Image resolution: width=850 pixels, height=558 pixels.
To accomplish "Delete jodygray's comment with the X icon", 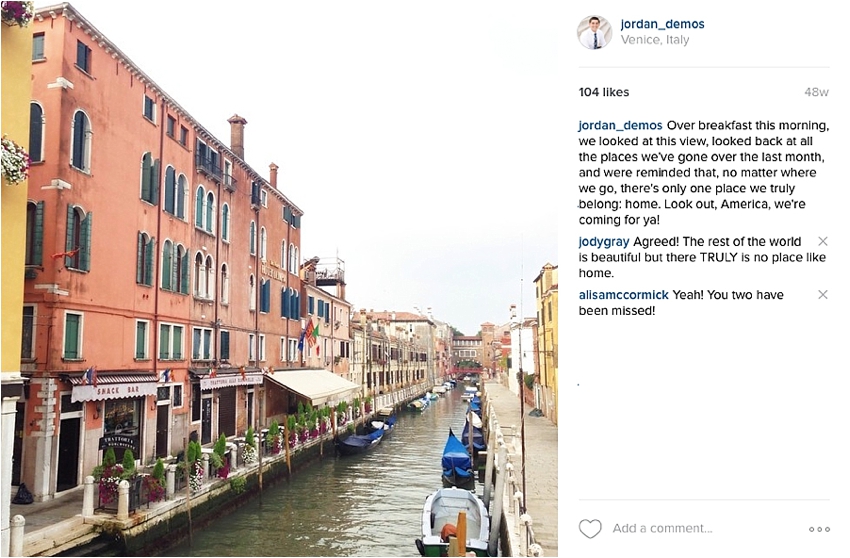I will click(x=822, y=241).
